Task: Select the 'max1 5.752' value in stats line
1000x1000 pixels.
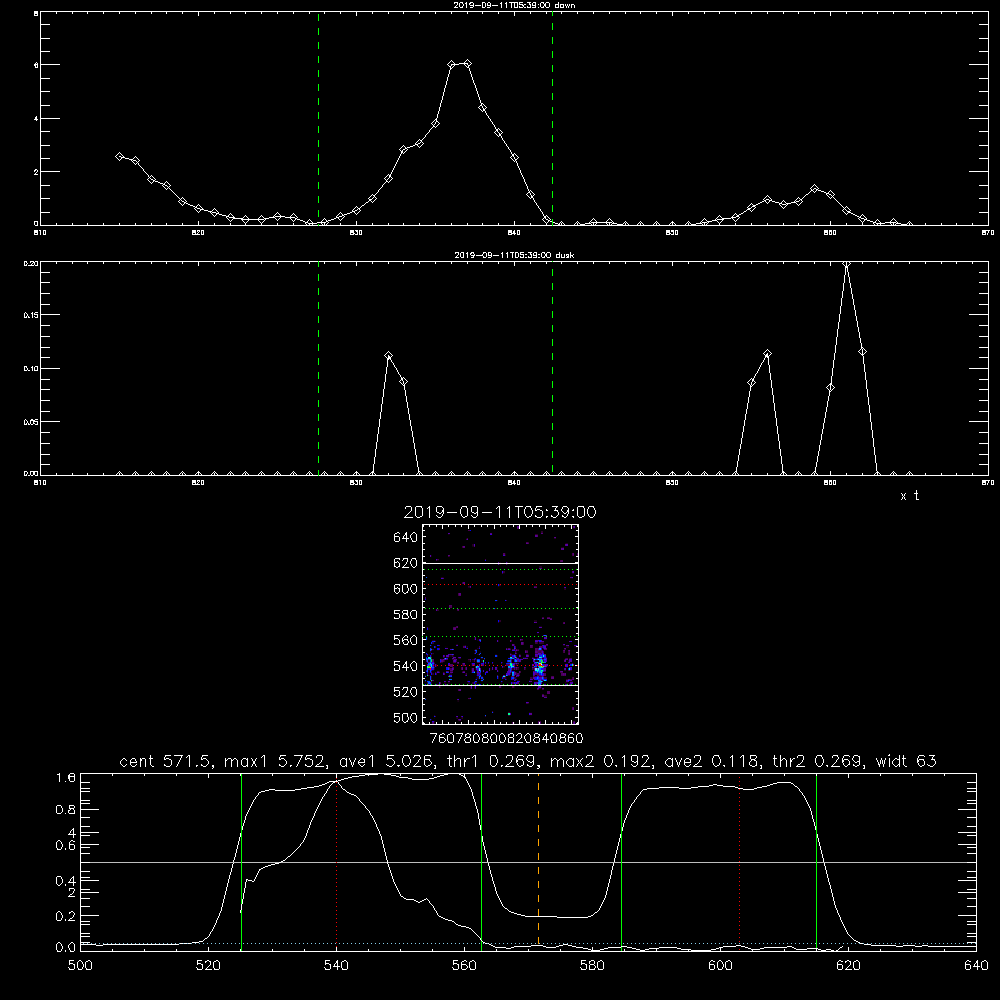Action: pos(274,761)
